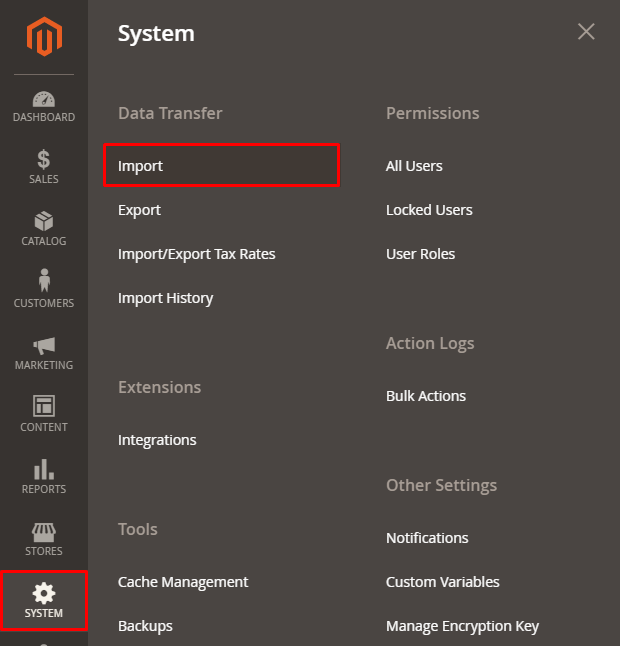Open the Reports bar chart icon
The image size is (620, 646).
(43, 469)
